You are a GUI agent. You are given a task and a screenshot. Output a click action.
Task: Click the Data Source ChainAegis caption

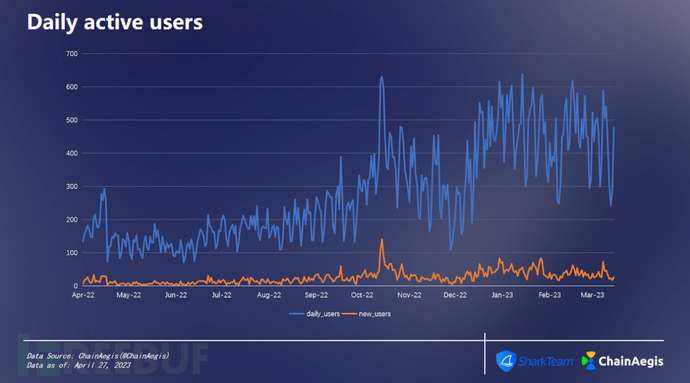(x=98, y=356)
